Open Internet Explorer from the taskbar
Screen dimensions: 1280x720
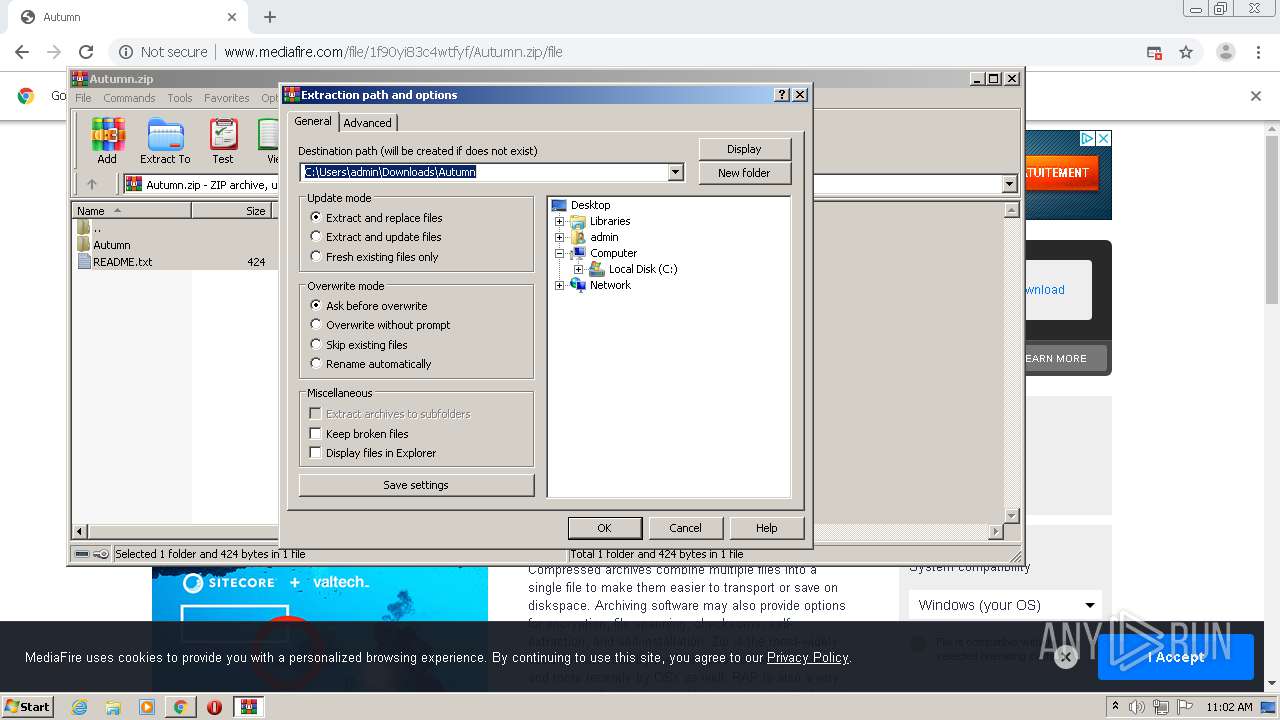pos(79,707)
